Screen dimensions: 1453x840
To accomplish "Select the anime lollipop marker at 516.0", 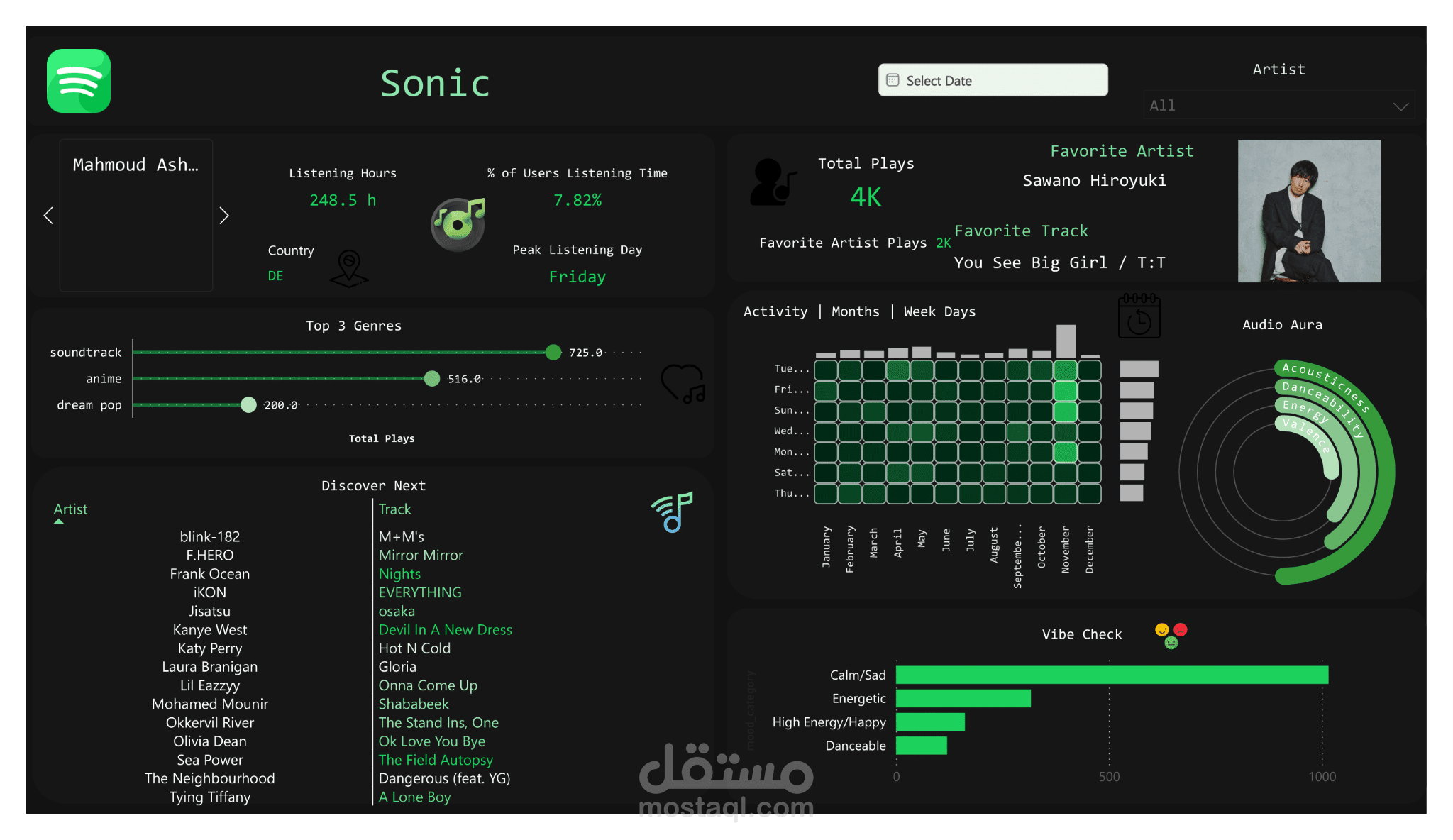I will (x=431, y=378).
